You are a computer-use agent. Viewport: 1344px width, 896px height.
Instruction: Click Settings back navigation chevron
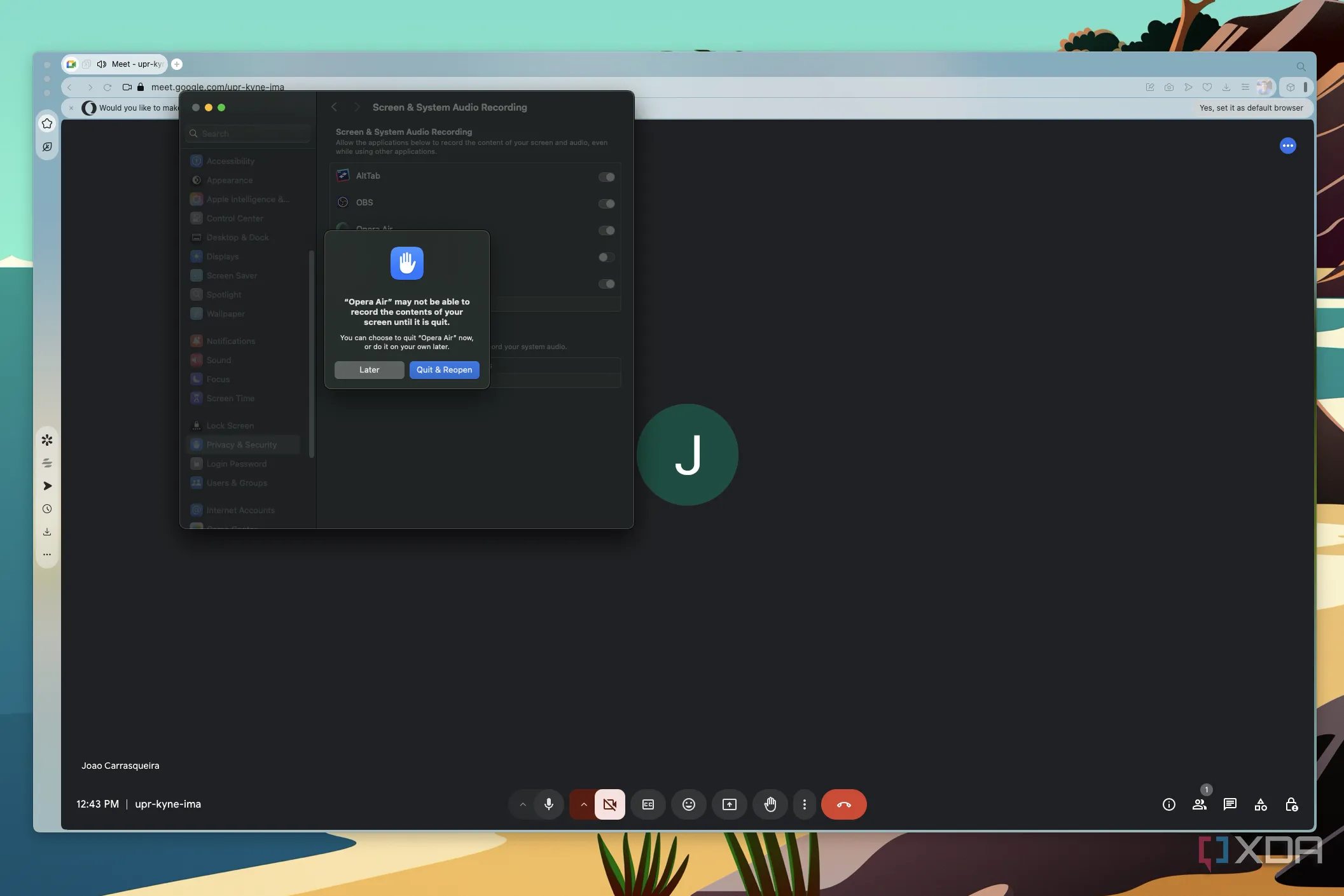[x=335, y=107]
